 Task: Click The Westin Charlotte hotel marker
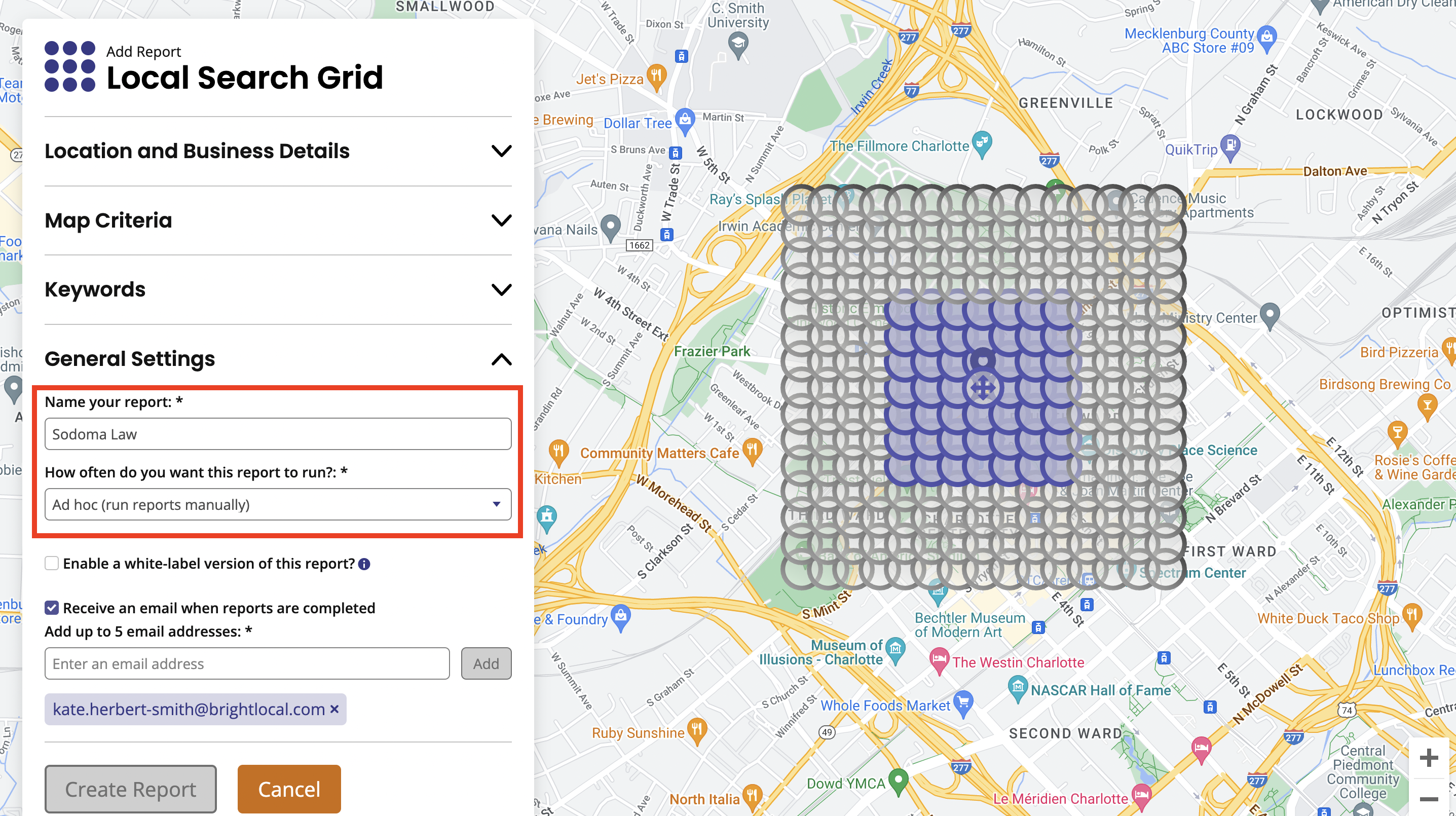[x=939, y=660]
